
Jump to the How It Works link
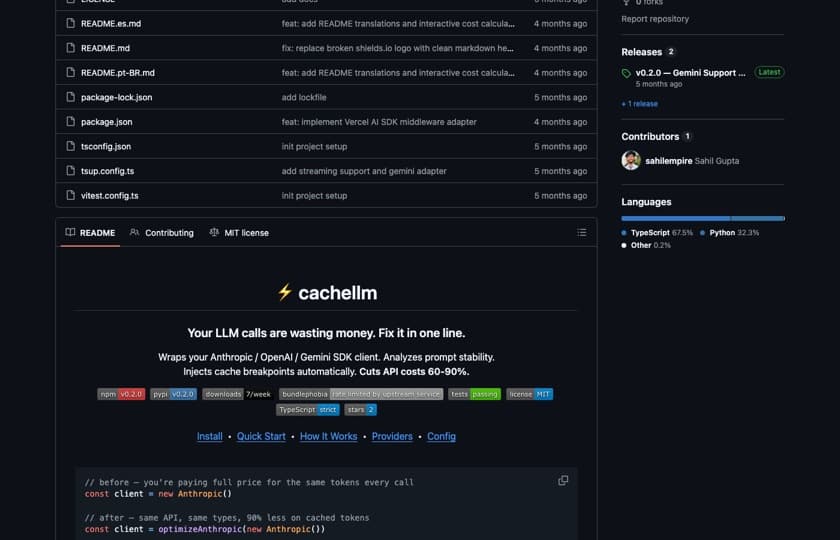[328, 437]
